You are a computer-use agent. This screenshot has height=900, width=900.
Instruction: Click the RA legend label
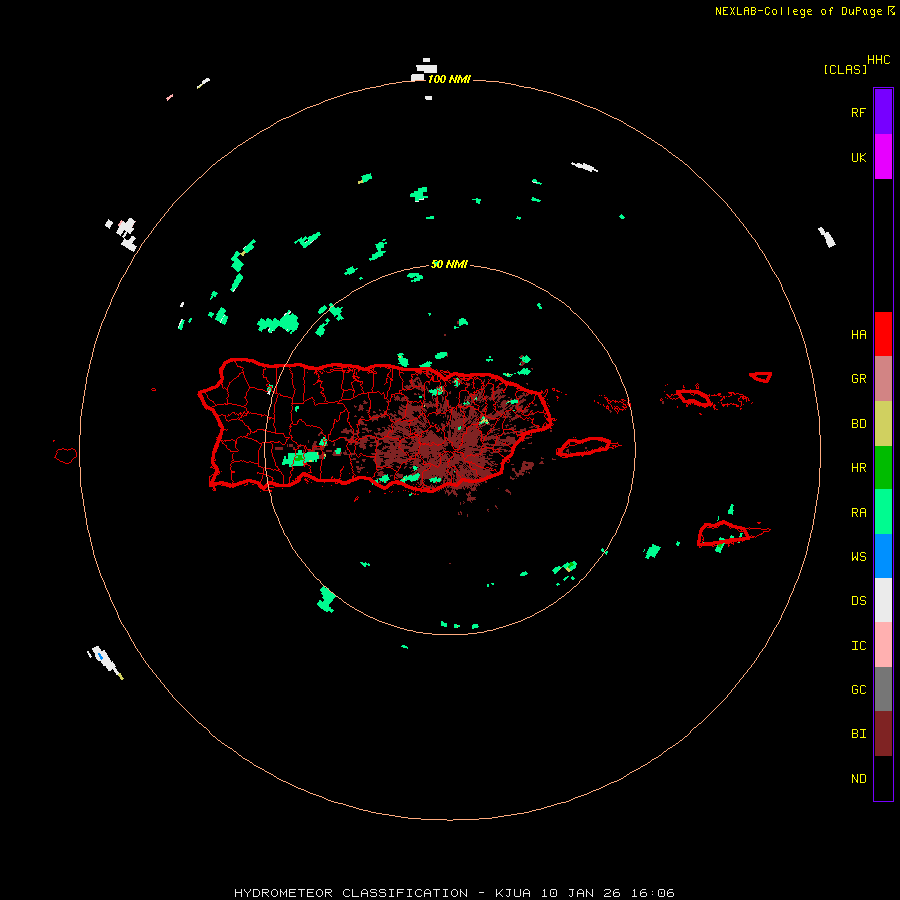pyautogui.click(x=858, y=512)
